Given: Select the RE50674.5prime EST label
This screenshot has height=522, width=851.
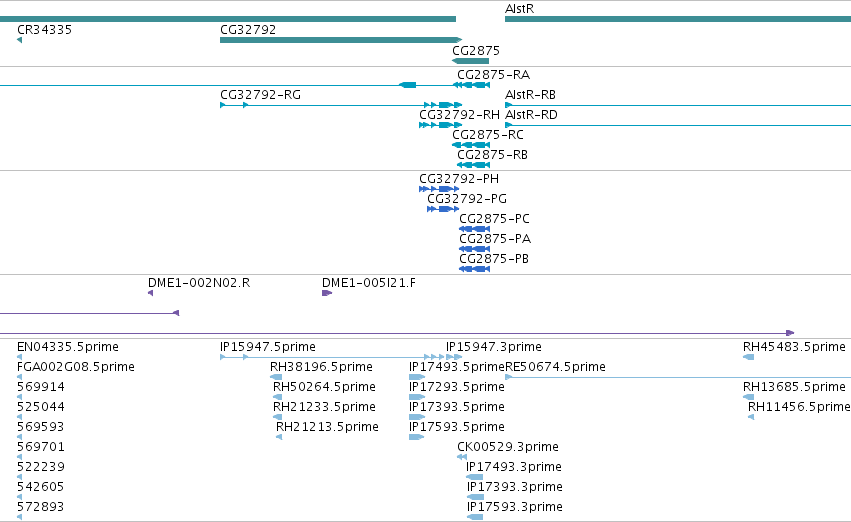Looking at the screenshot, I should click(556, 367).
